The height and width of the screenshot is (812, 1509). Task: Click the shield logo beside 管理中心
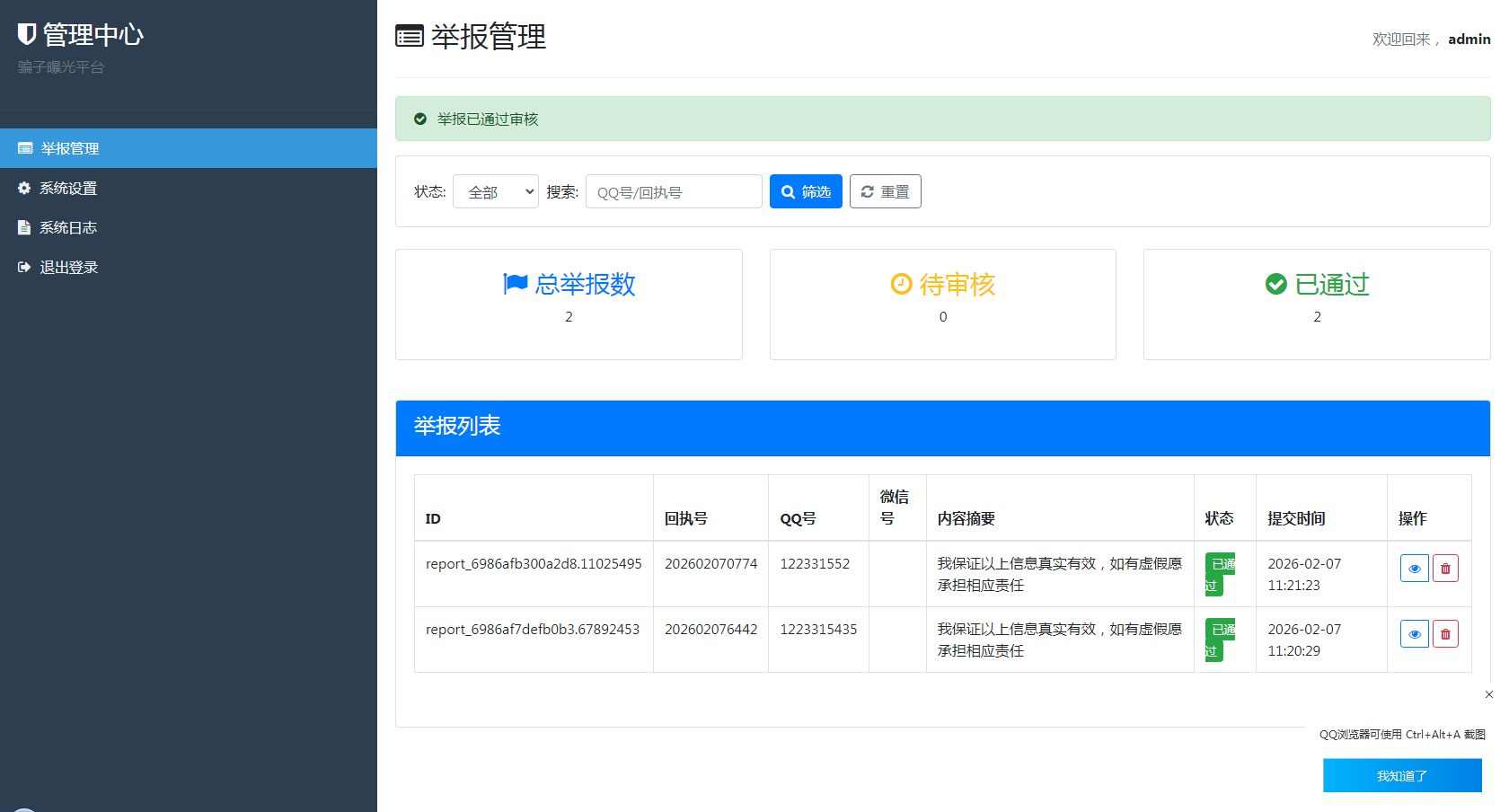27,34
